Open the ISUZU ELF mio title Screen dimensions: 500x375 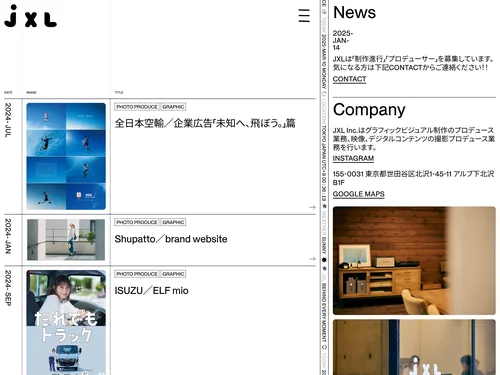tap(151, 291)
